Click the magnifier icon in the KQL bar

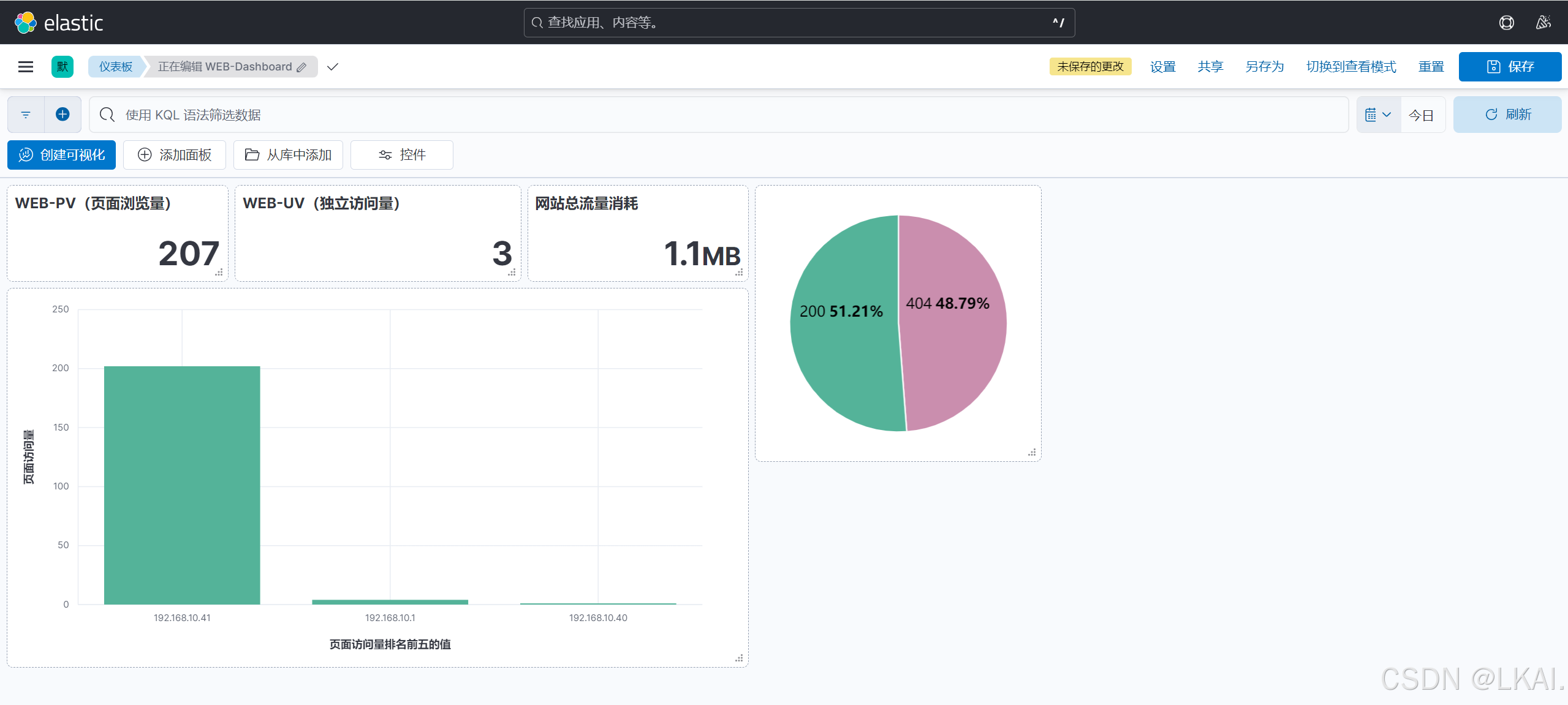107,115
